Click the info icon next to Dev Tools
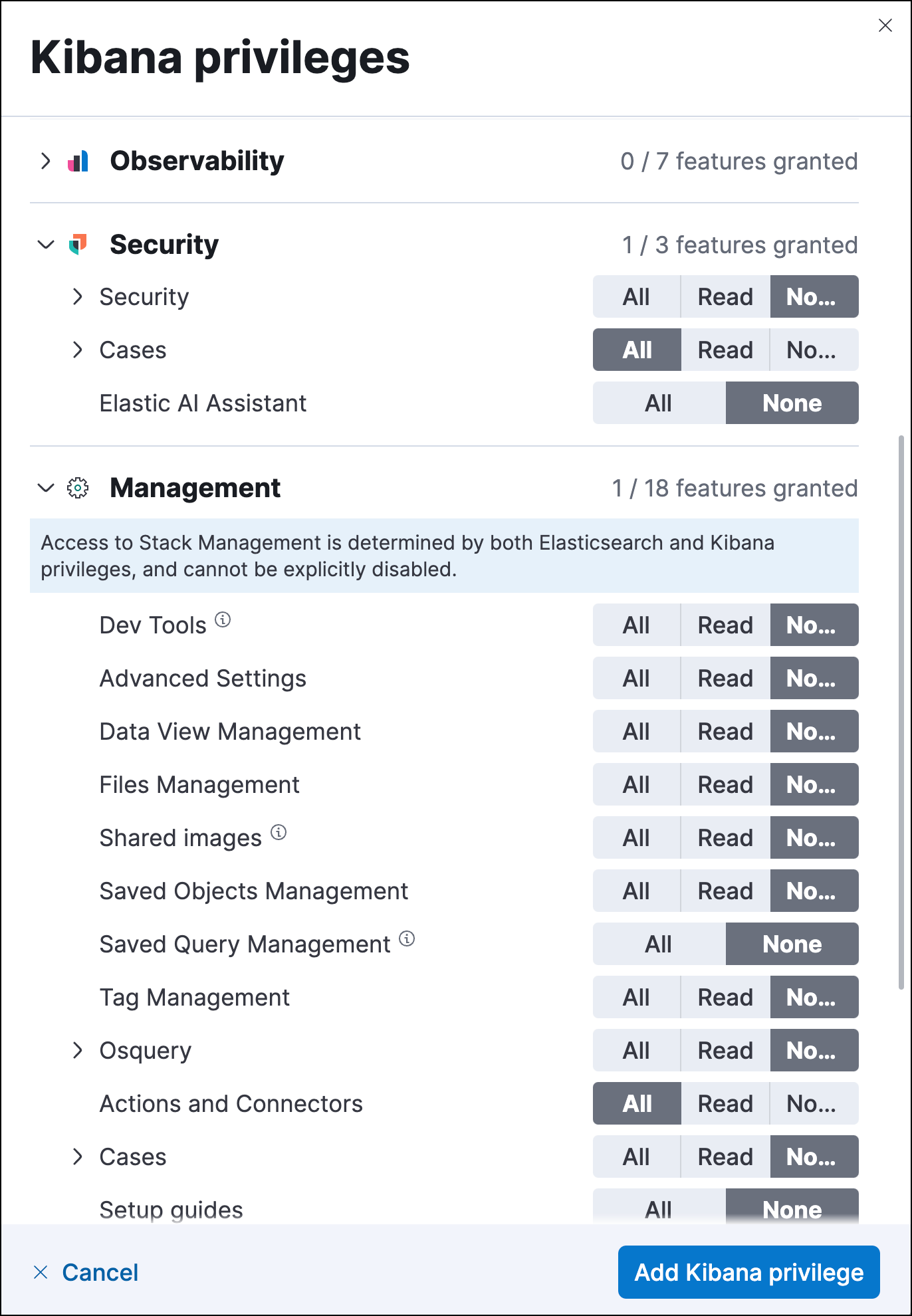This screenshot has width=912, height=1316. (x=223, y=619)
